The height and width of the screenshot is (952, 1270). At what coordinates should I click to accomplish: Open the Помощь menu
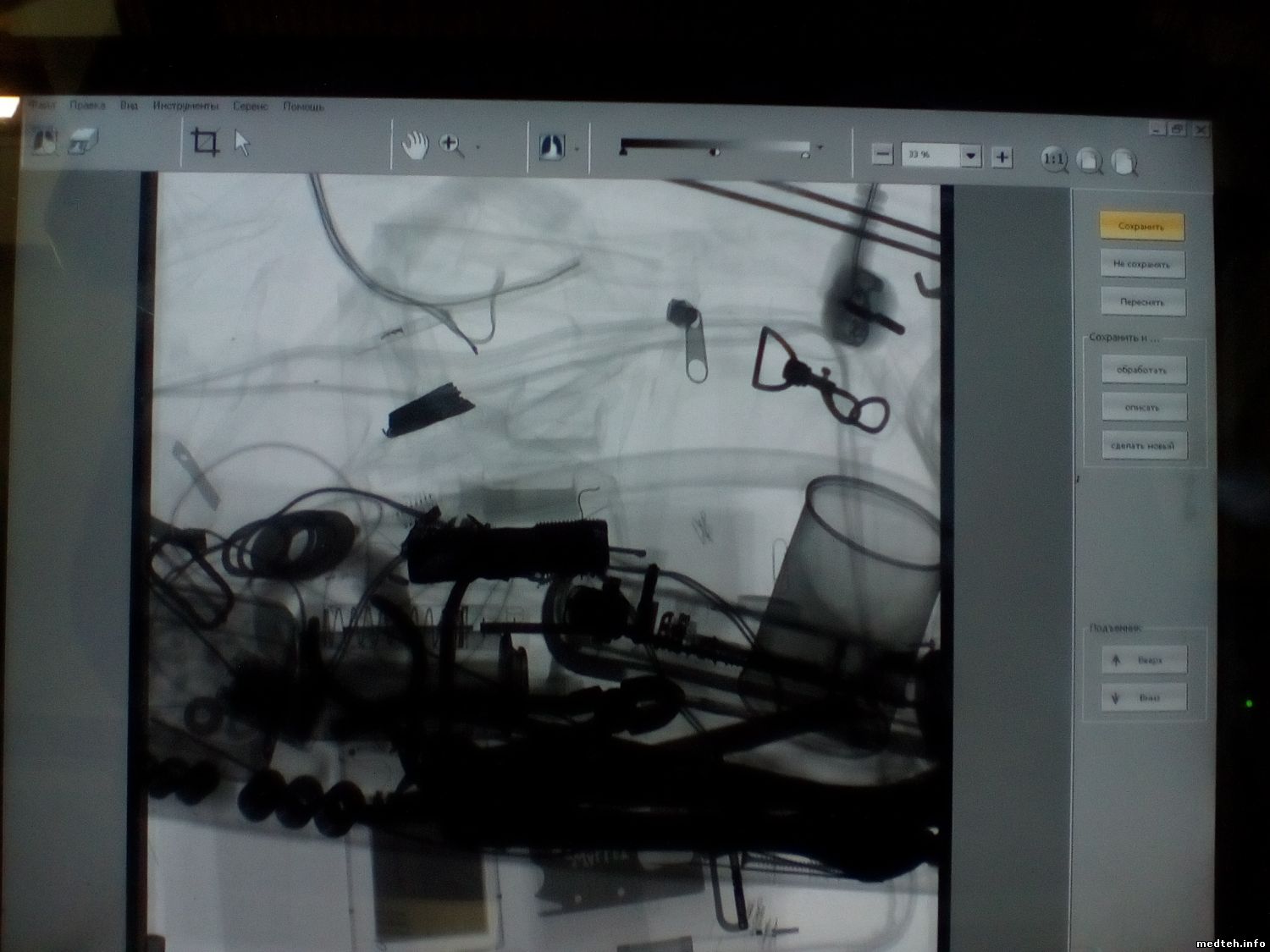pyautogui.click(x=303, y=107)
